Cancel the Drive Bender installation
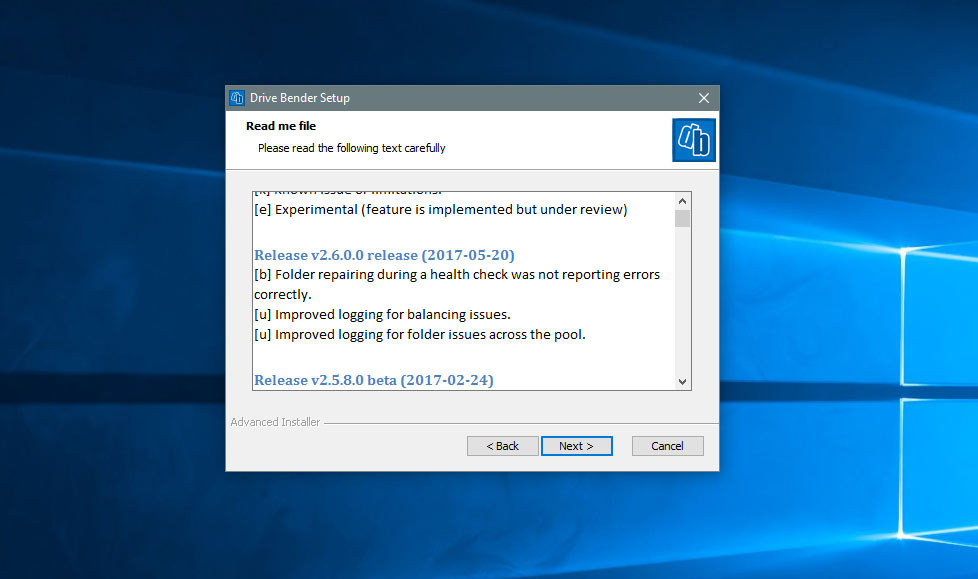978x579 pixels. click(667, 446)
